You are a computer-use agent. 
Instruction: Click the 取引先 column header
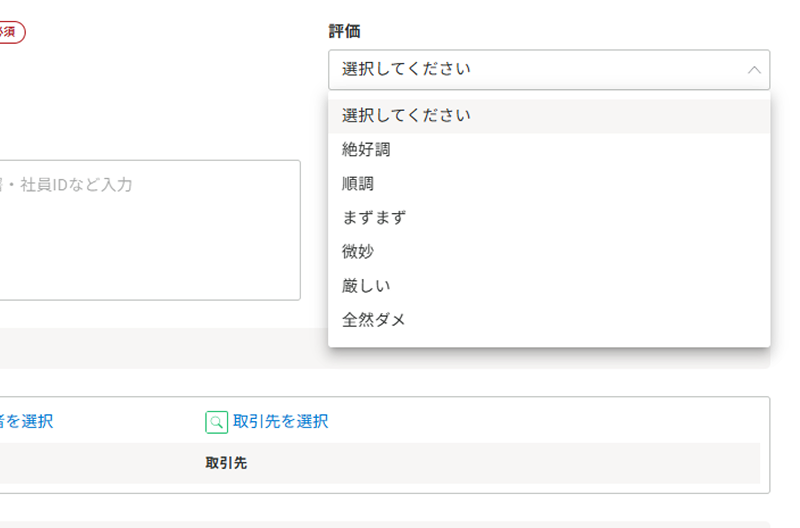(226, 463)
